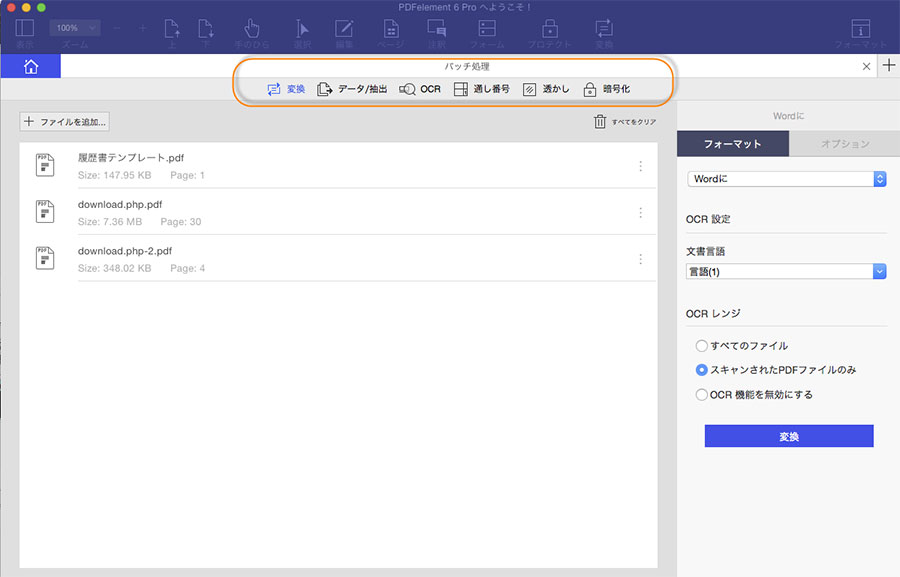Switch to the 通し番号 batch tab
900x577 pixels.
pos(482,89)
